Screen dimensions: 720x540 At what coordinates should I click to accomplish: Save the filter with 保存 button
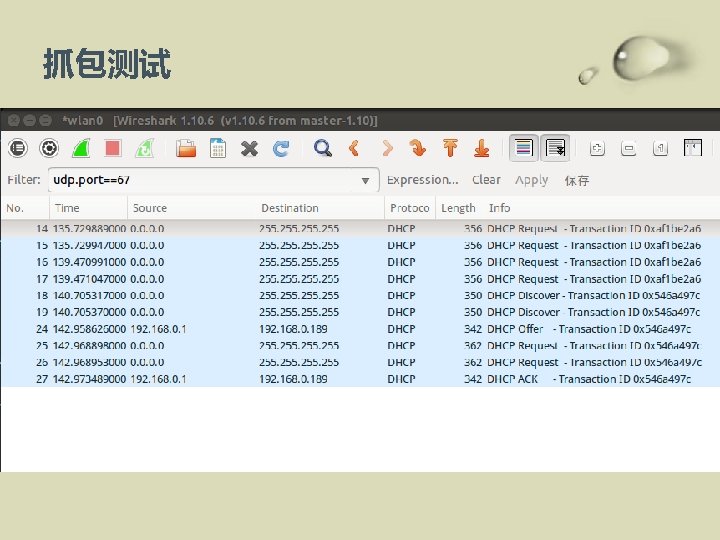pos(577,180)
